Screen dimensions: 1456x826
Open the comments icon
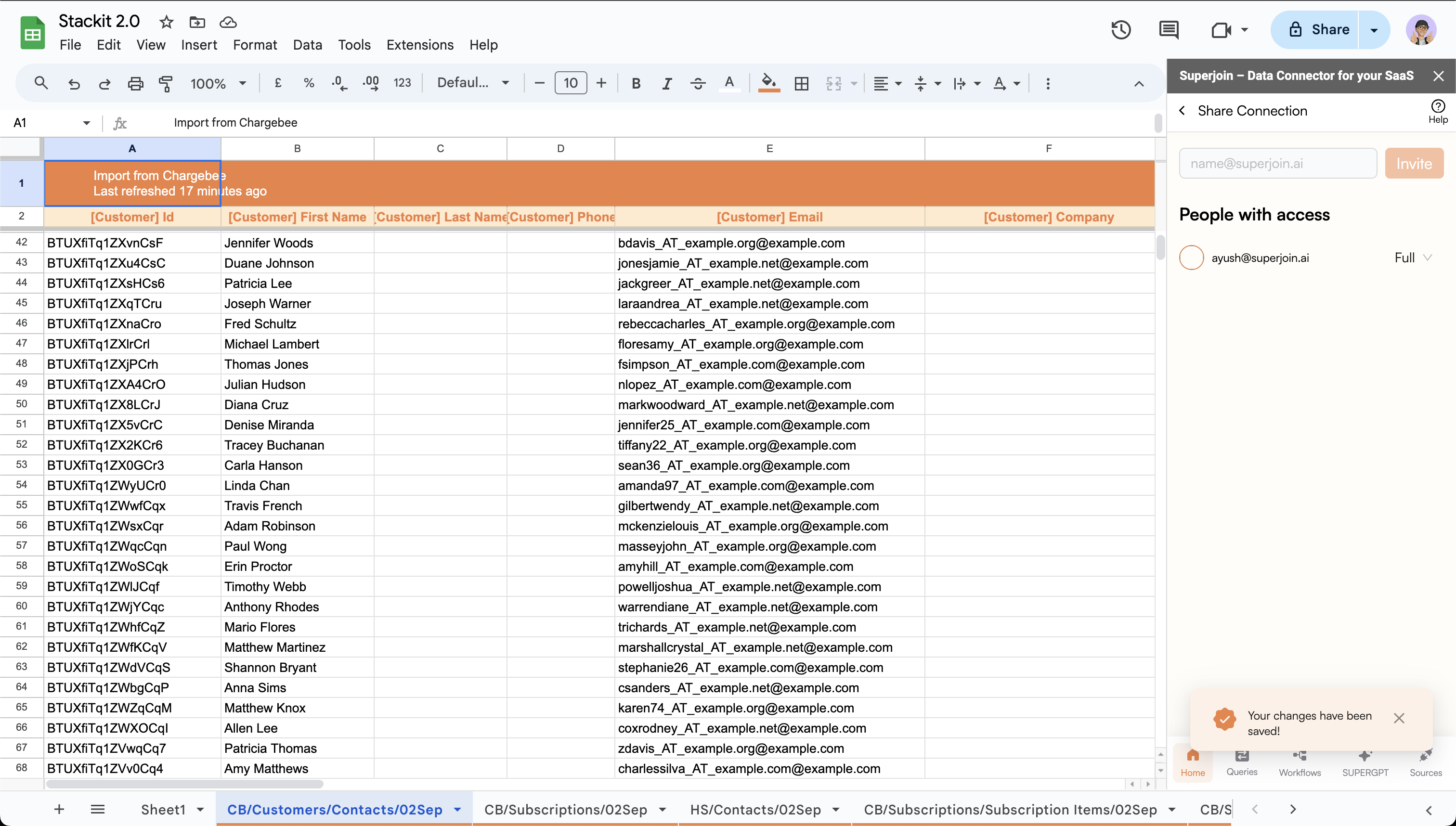click(1169, 29)
